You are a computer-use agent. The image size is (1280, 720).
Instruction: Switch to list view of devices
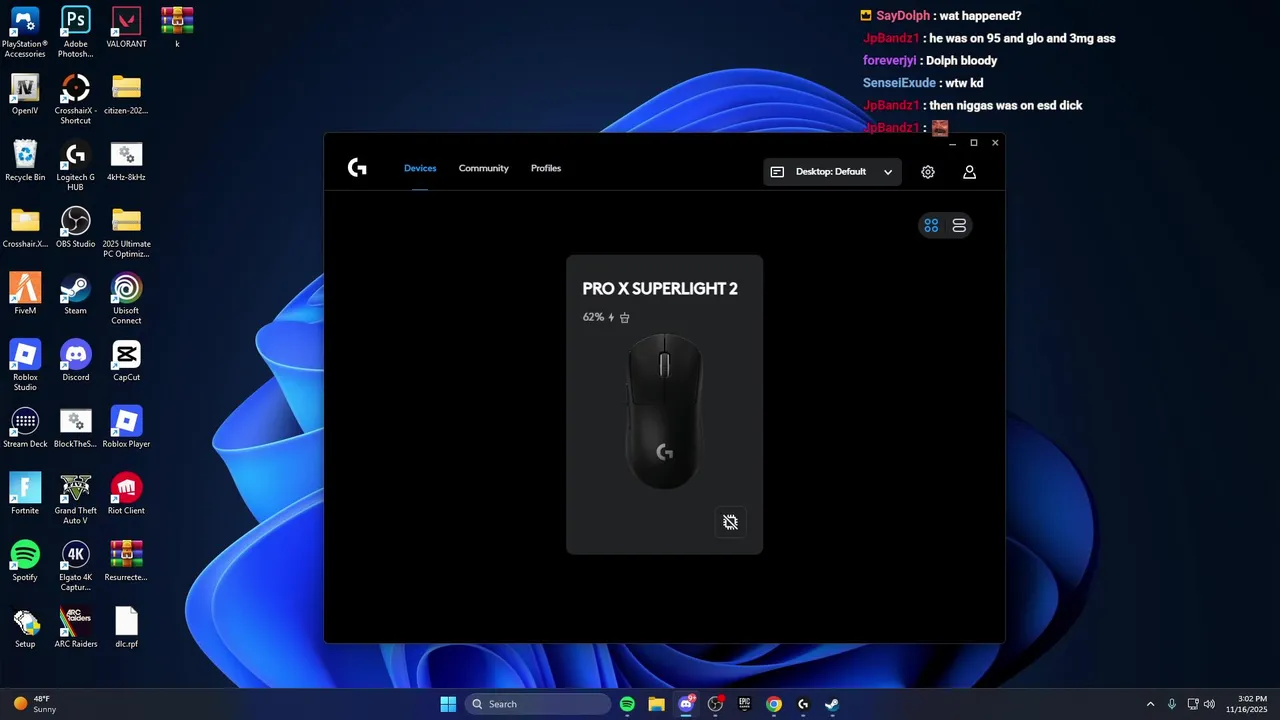959,226
